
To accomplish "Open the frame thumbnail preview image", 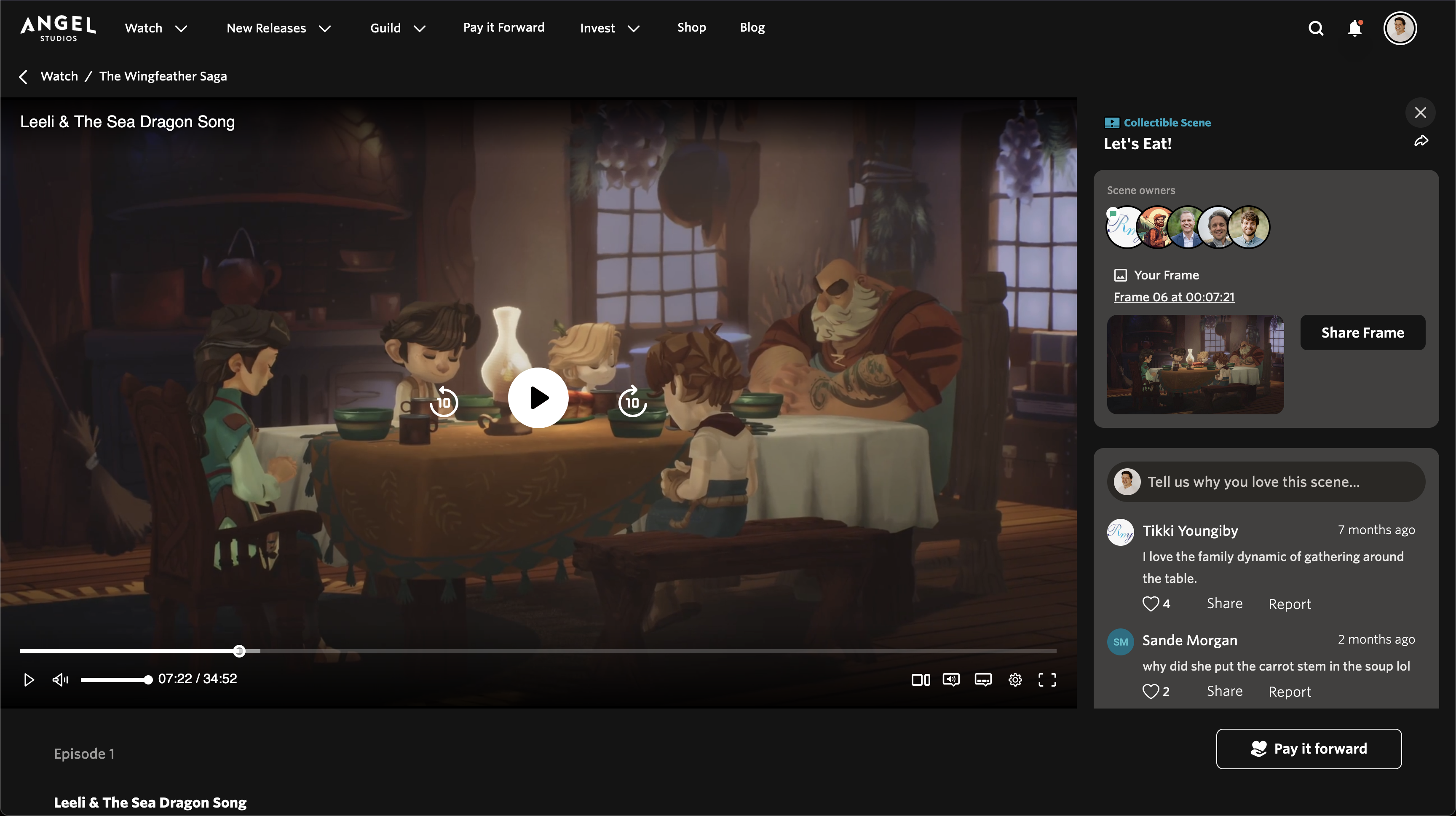I will (x=1195, y=364).
